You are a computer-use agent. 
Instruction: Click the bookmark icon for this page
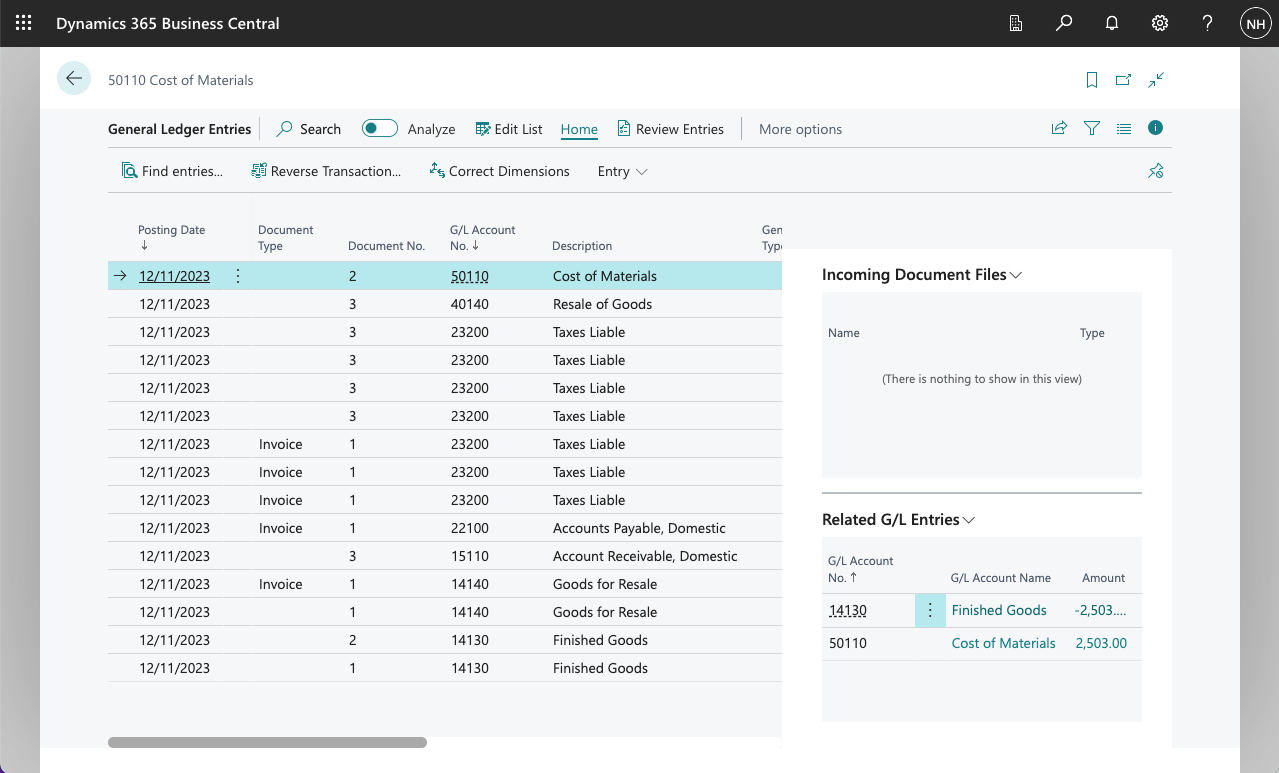coord(1092,80)
